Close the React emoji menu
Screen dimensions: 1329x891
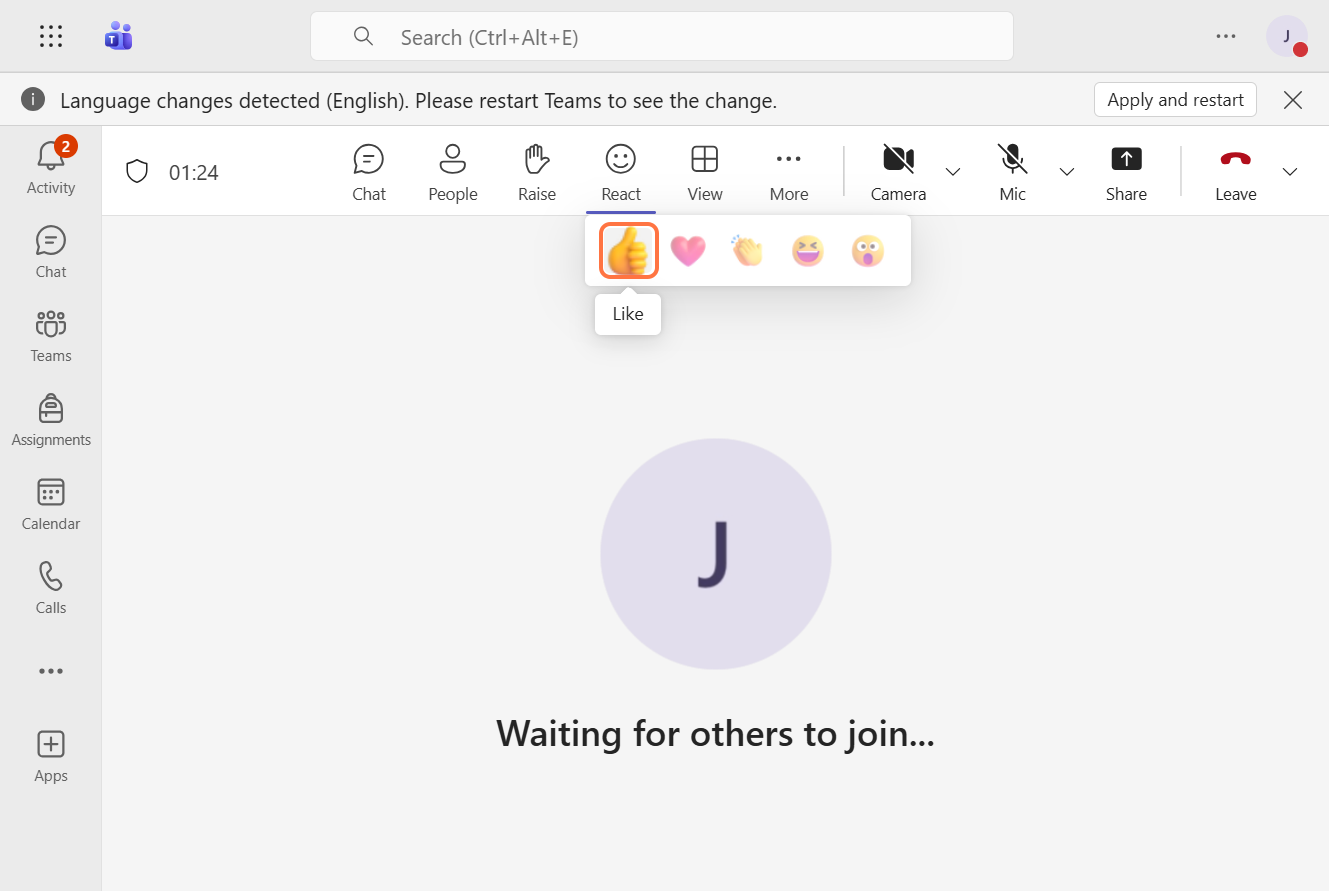621,172
